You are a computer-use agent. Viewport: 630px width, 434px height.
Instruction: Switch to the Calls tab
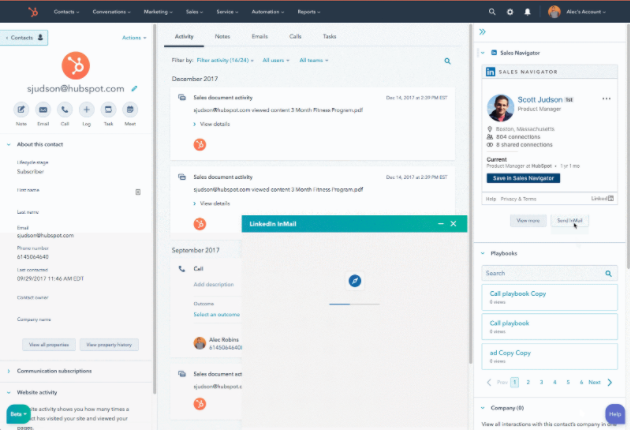[x=295, y=36]
